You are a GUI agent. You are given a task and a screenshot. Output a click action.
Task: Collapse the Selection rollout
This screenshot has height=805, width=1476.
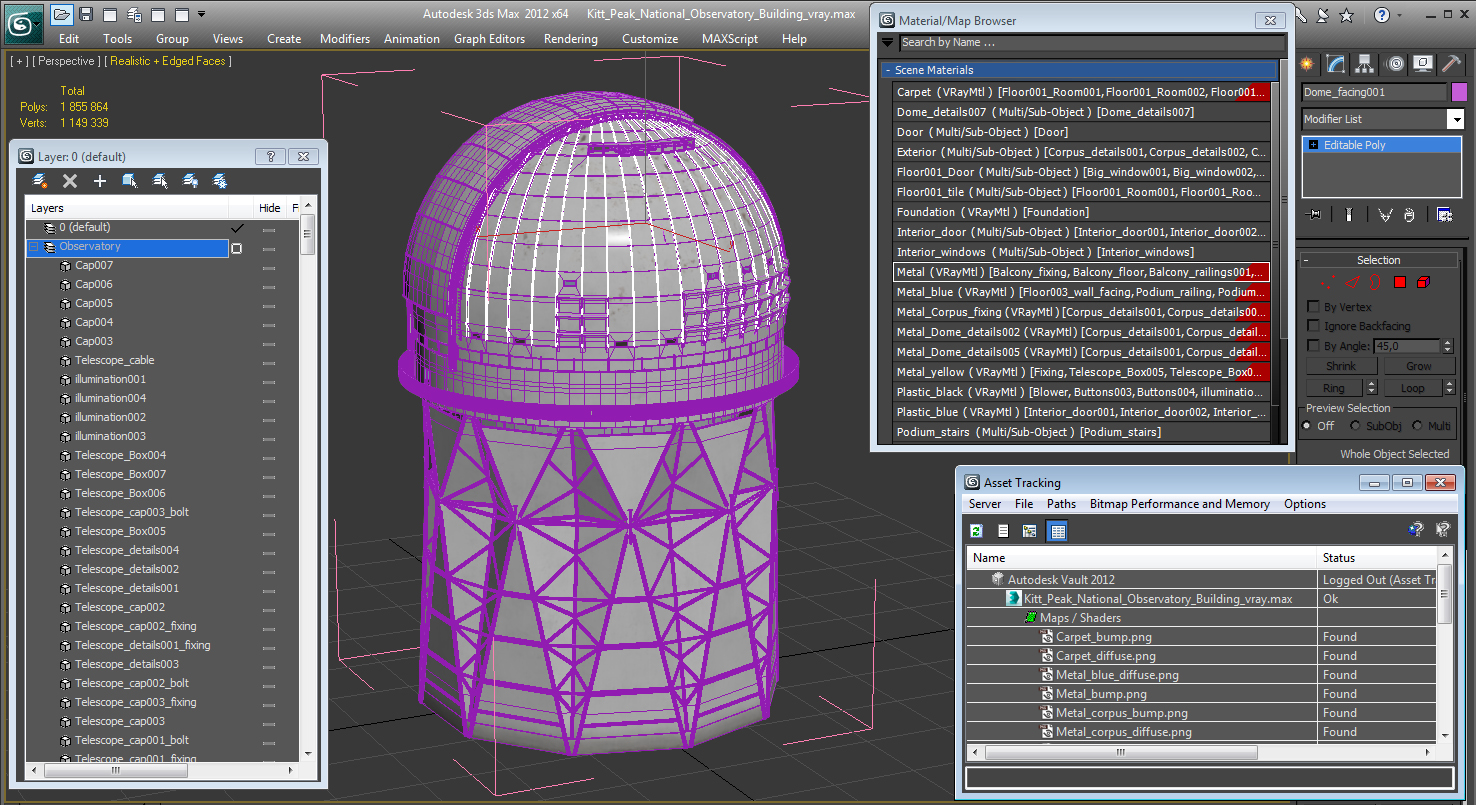pyautogui.click(x=1306, y=261)
